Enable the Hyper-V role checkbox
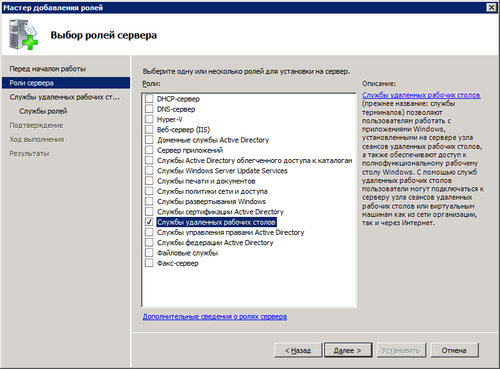500x369 pixels. (149, 119)
